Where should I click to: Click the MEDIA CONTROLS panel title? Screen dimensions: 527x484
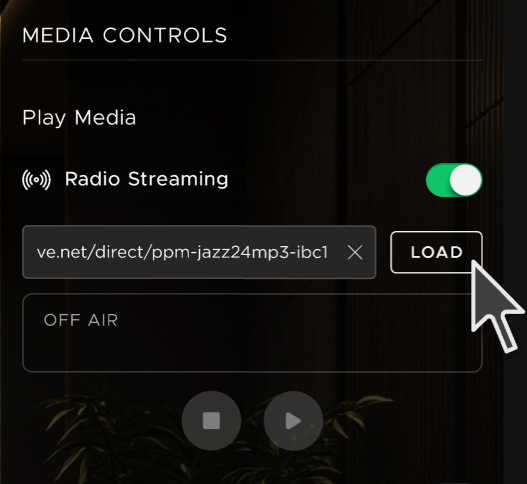pos(125,35)
